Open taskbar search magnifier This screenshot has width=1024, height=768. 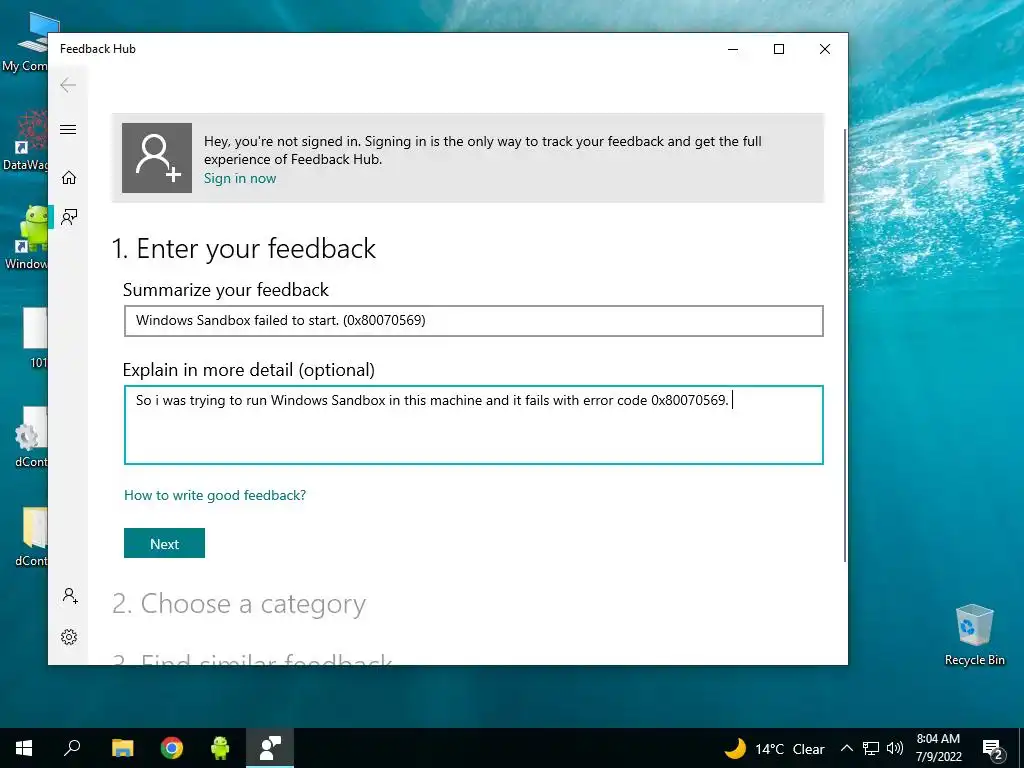coord(72,748)
